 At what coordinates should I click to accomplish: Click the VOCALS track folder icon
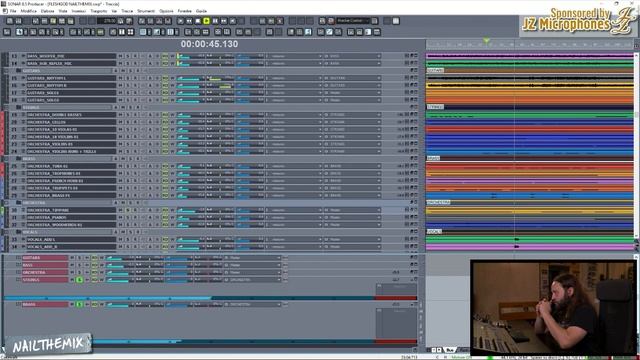point(18,232)
